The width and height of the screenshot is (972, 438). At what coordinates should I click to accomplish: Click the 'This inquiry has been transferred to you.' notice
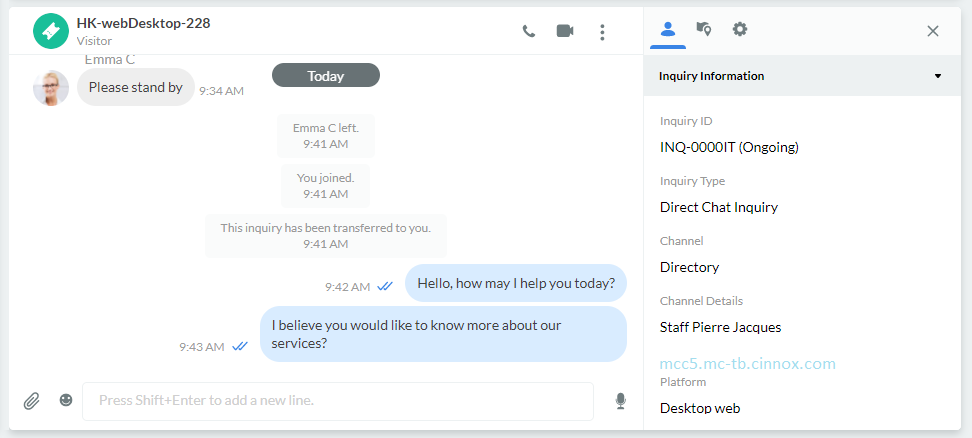point(325,235)
